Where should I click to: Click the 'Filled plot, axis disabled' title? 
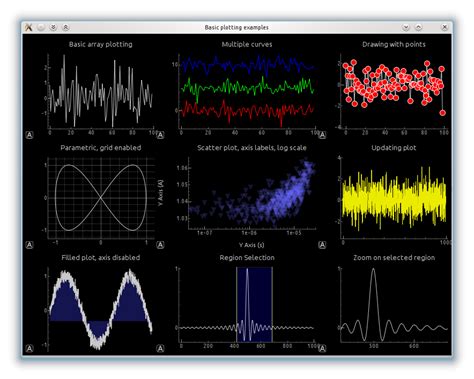click(101, 257)
